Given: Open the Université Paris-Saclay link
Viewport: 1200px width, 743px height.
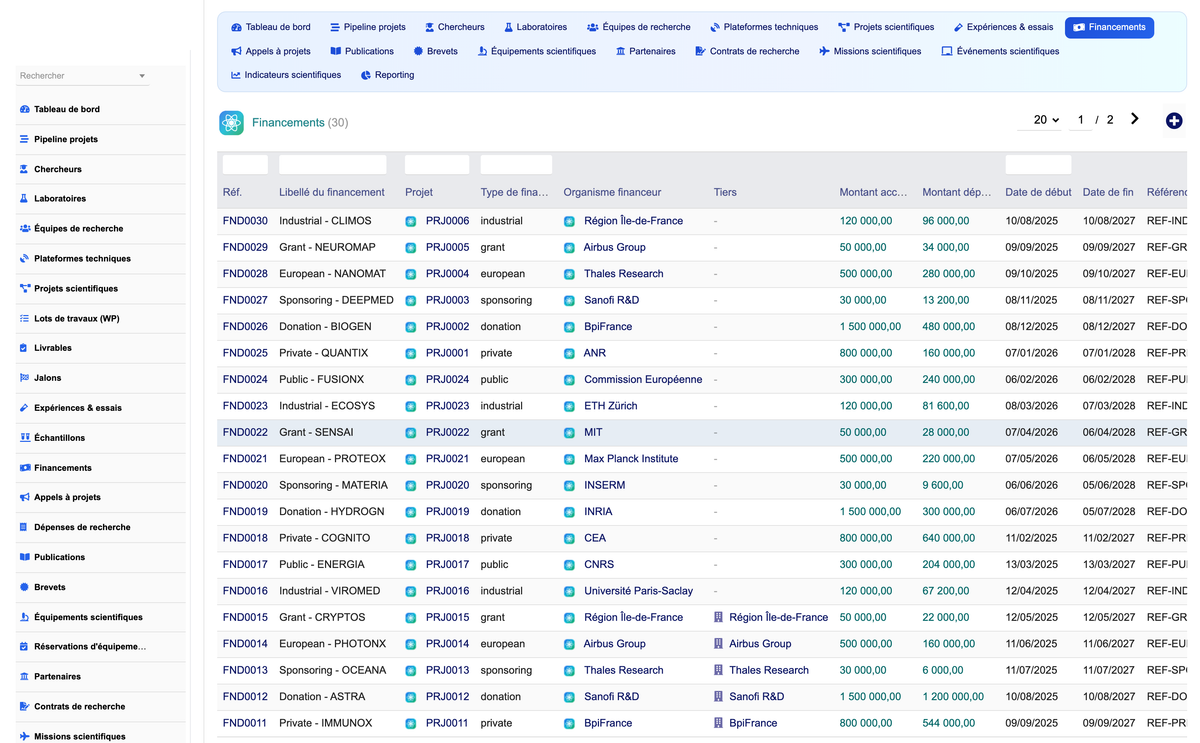Looking at the screenshot, I should pyautogui.click(x=638, y=591).
